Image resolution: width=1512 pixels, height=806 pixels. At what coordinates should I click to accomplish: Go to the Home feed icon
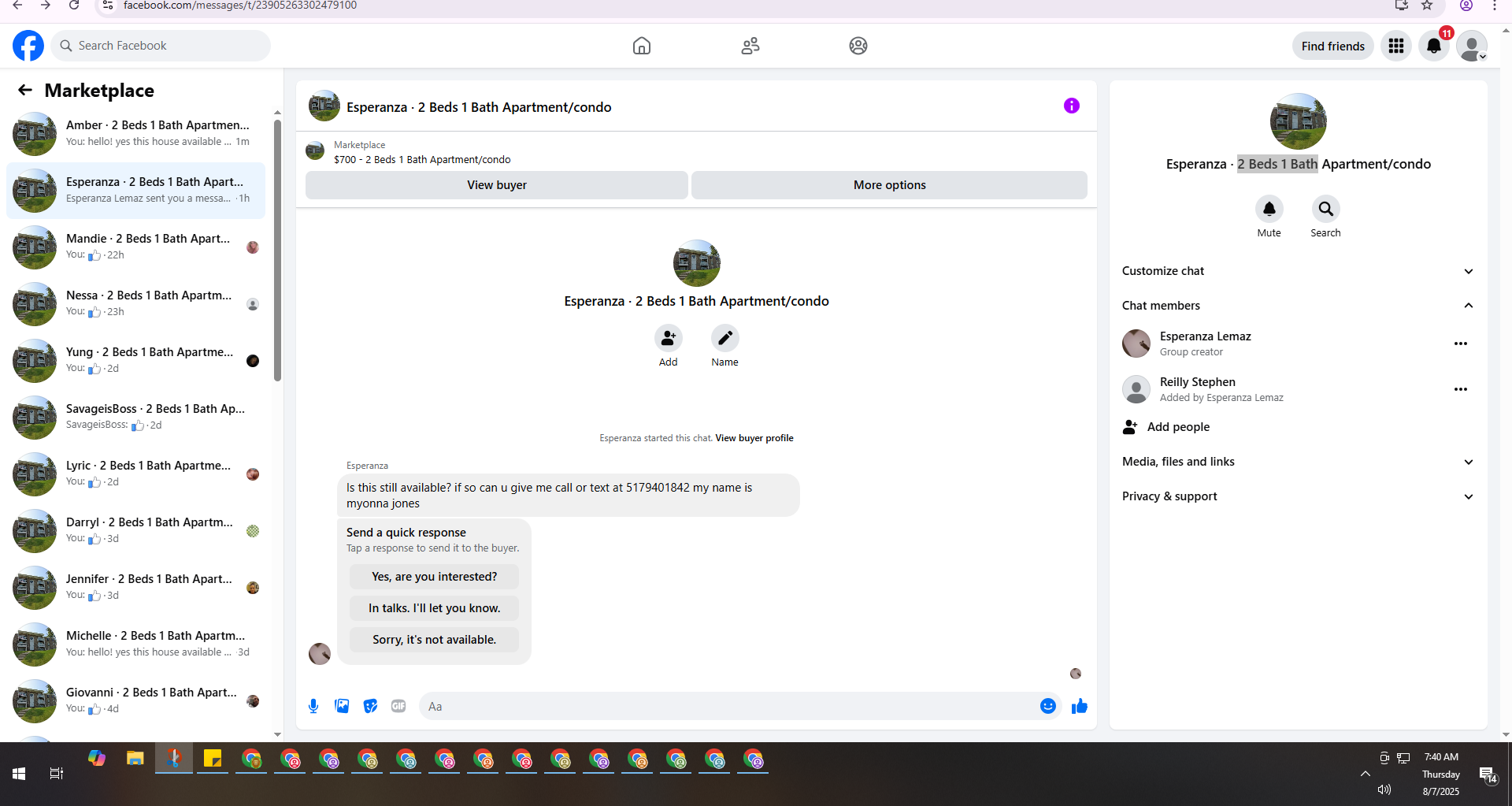[x=642, y=46]
